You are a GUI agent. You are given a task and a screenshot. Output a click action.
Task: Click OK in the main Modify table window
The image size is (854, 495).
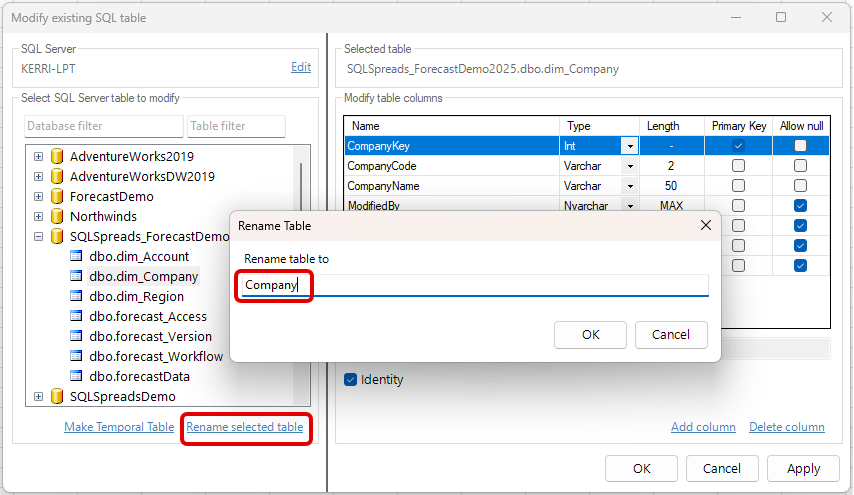[642, 468]
